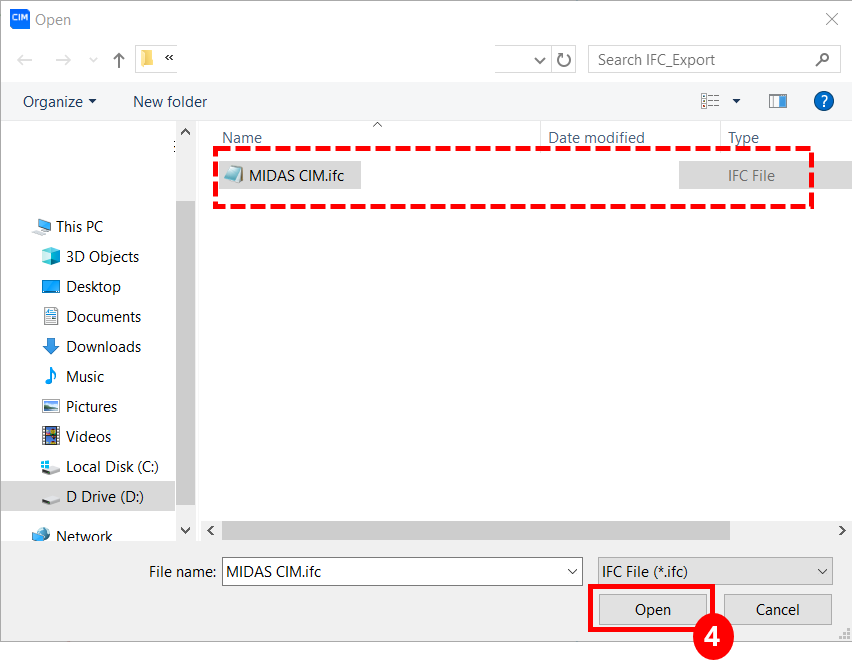
Task: Open the recent locations chevron
Action: click(93, 60)
